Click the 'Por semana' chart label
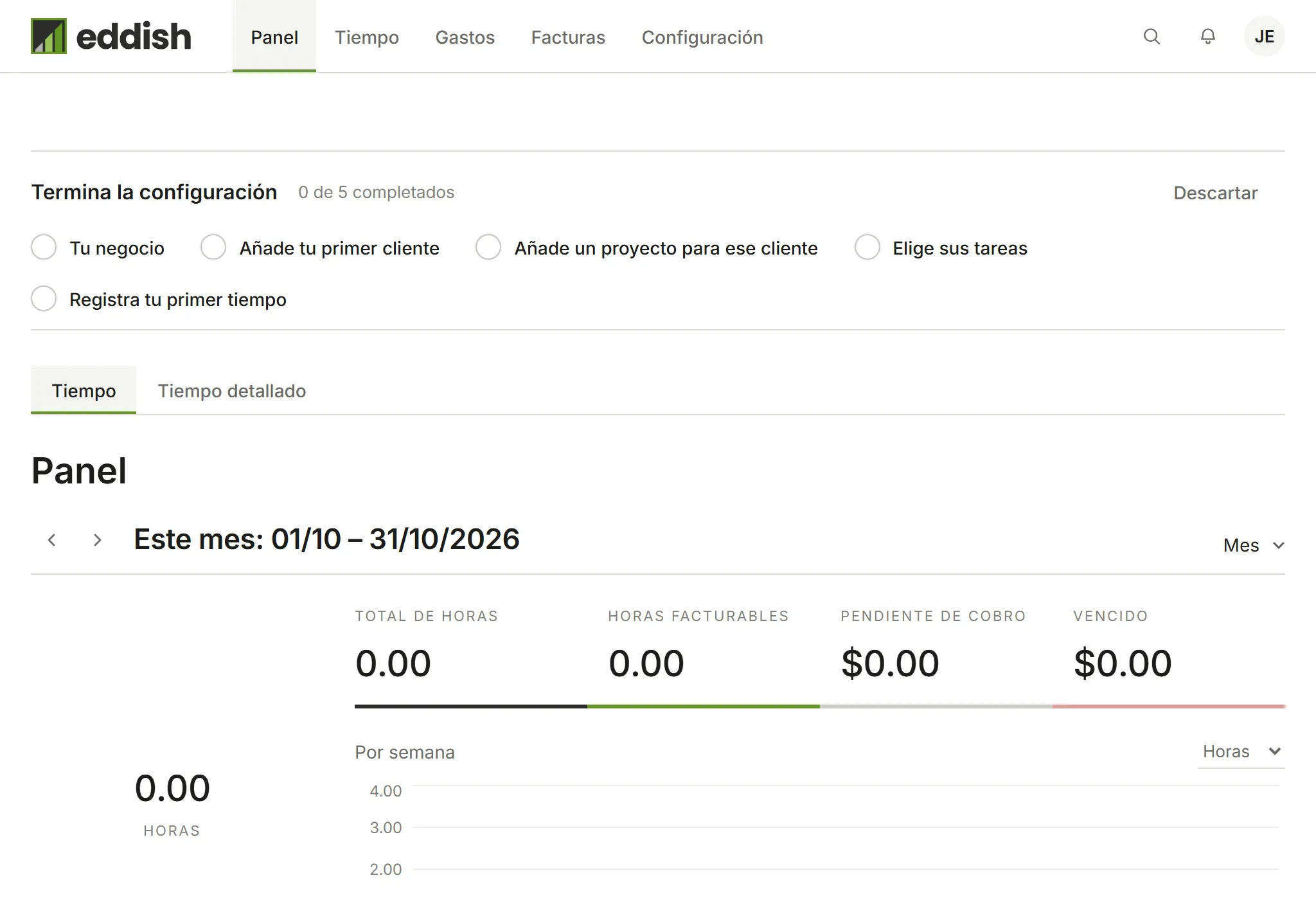Image resolution: width=1316 pixels, height=900 pixels. pyautogui.click(x=405, y=752)
